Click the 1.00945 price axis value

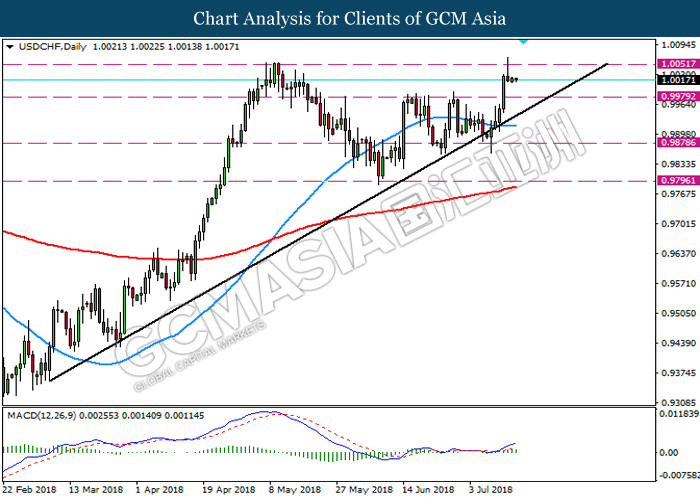679,45
